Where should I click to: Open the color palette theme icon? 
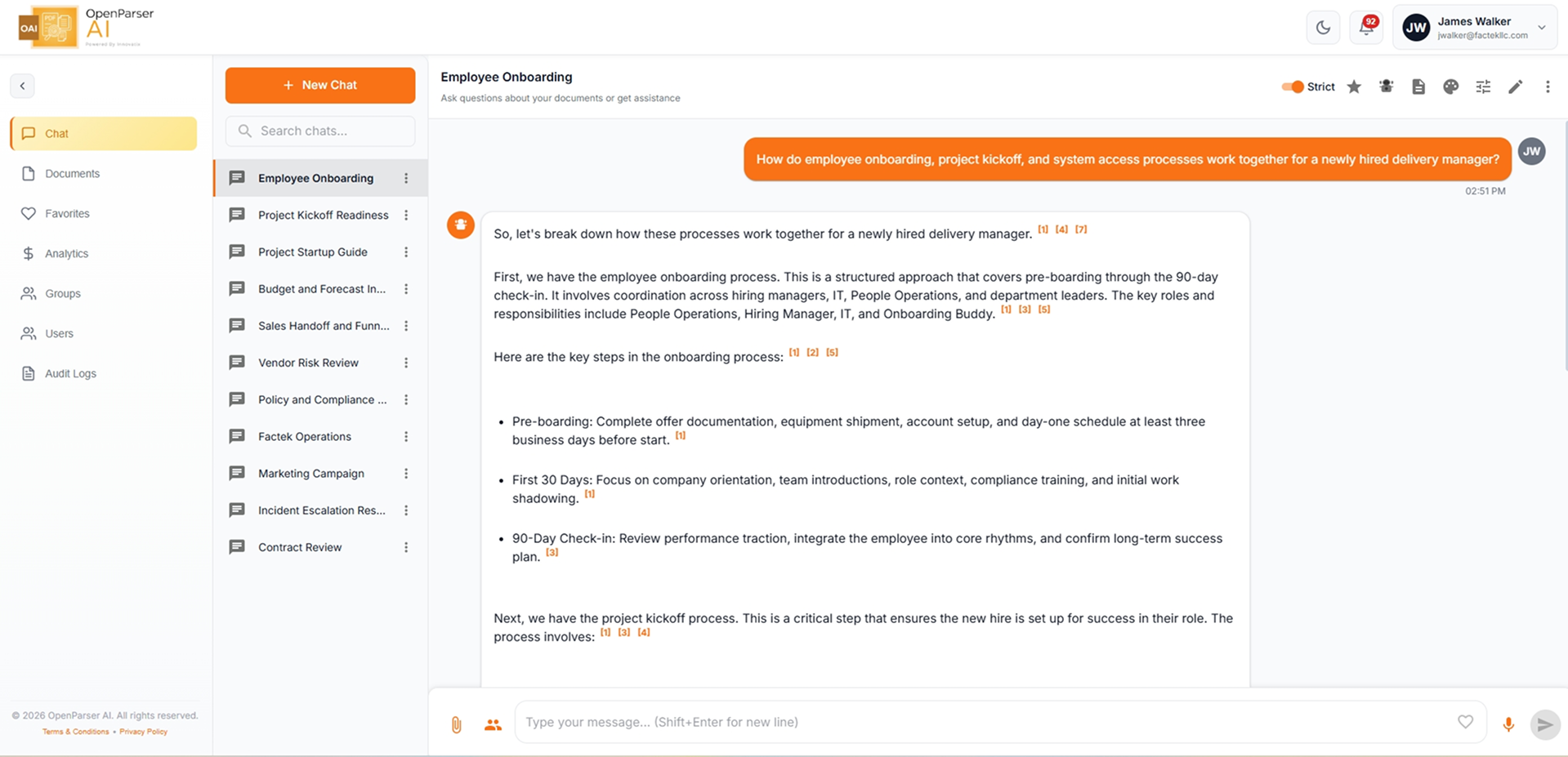tap(1450, 87)
